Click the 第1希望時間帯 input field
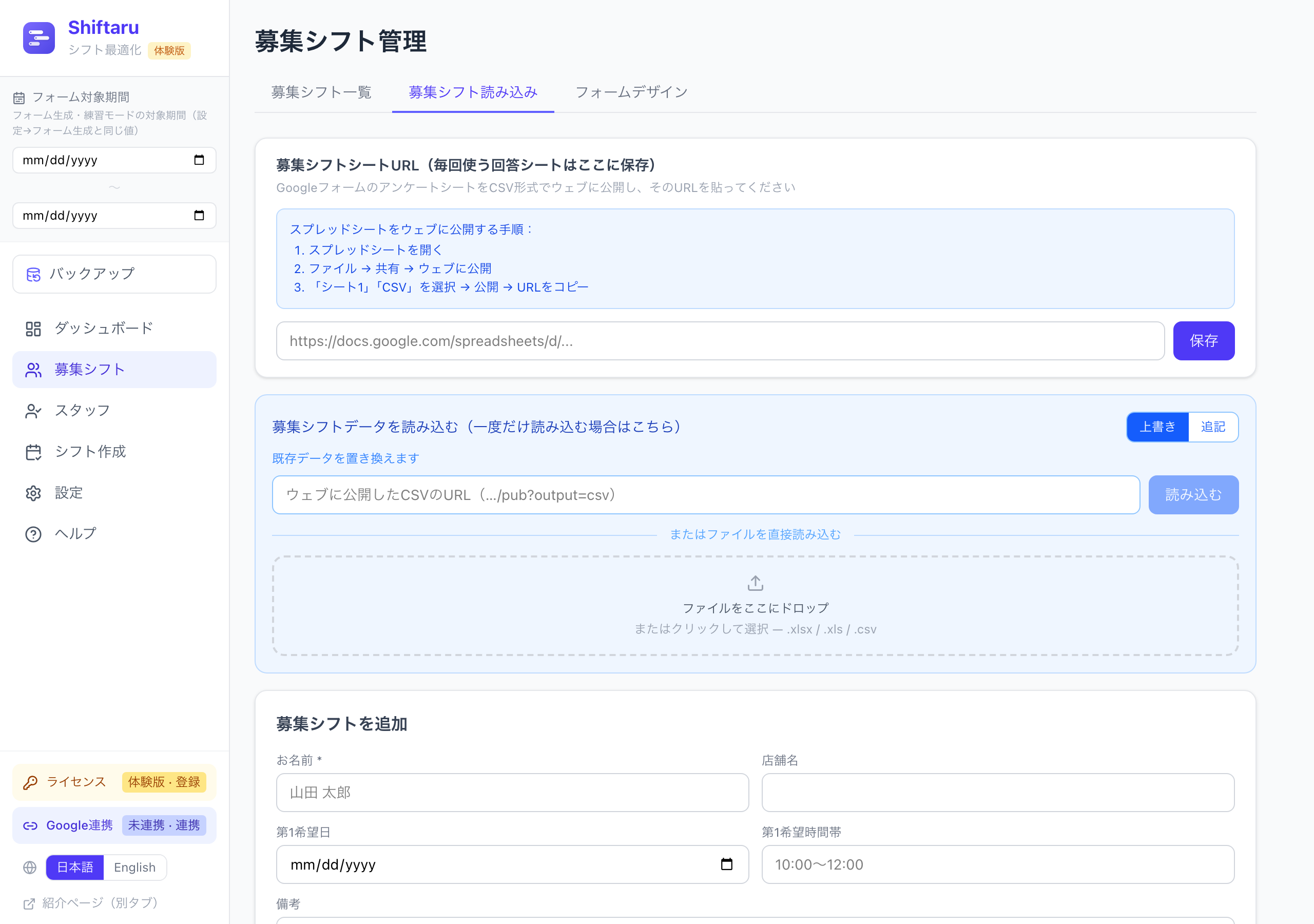Screen dimensions: 1314x924 point(998,864)
